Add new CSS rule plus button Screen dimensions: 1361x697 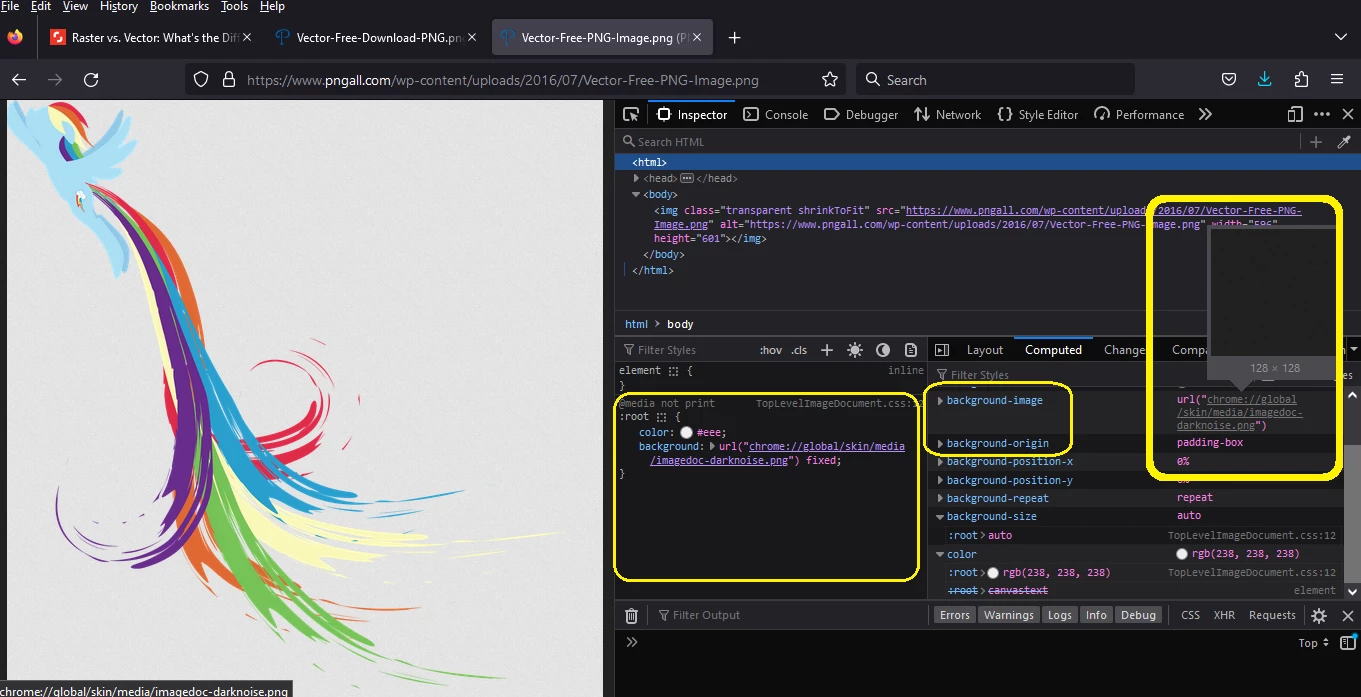pos(827,350)
